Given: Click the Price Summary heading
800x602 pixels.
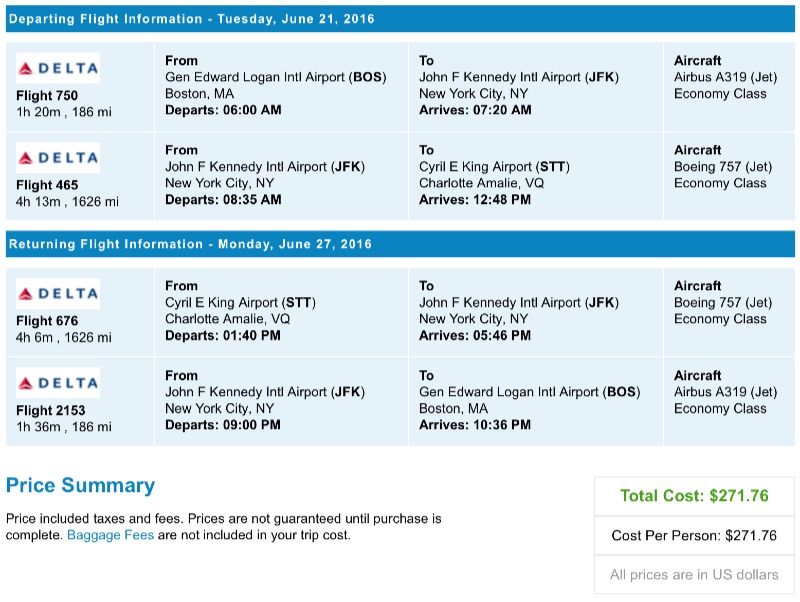Looking at the screenshot, I should coord(80,486).
